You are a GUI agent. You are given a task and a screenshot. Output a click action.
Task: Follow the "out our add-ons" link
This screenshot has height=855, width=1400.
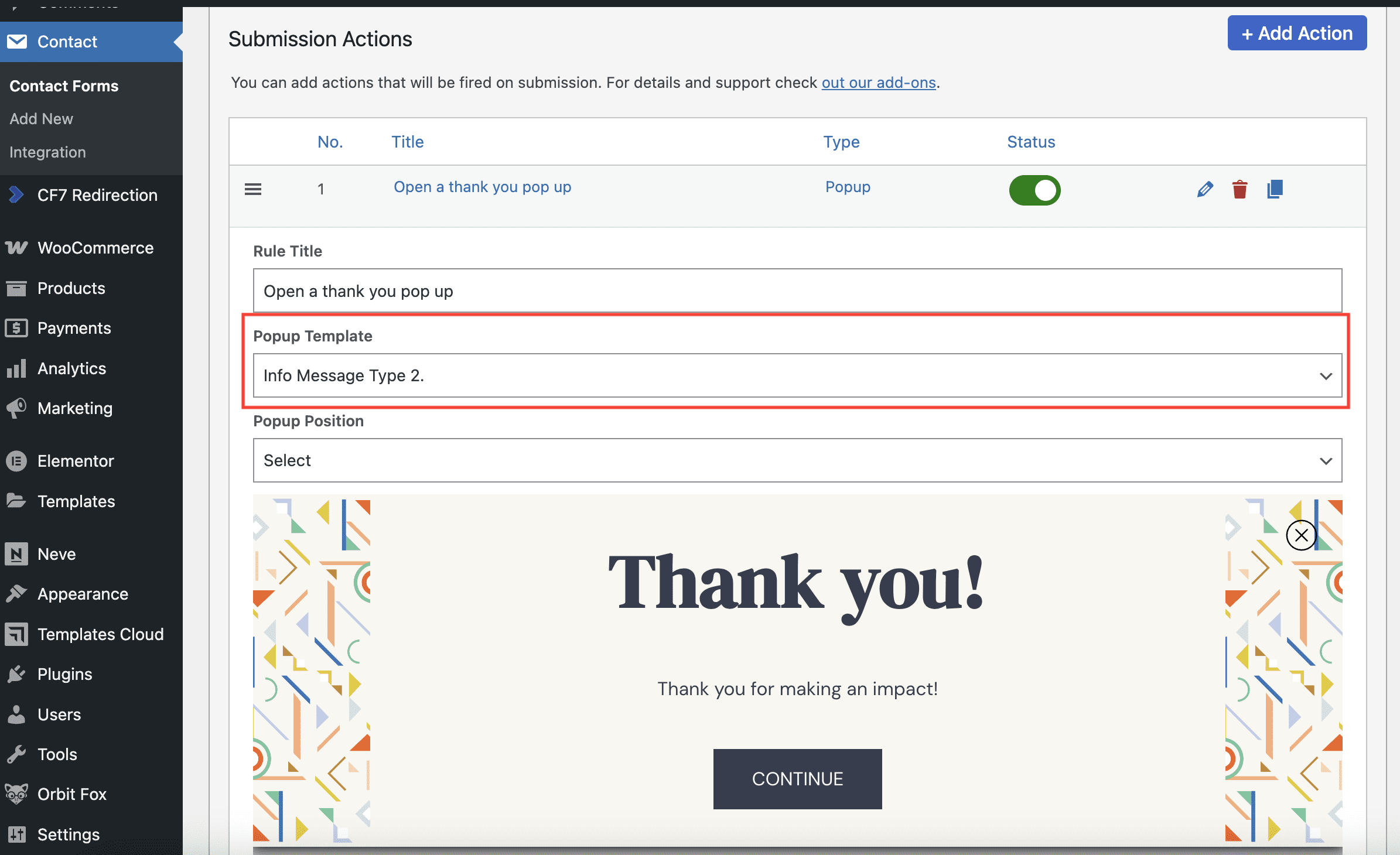(878, 83)
